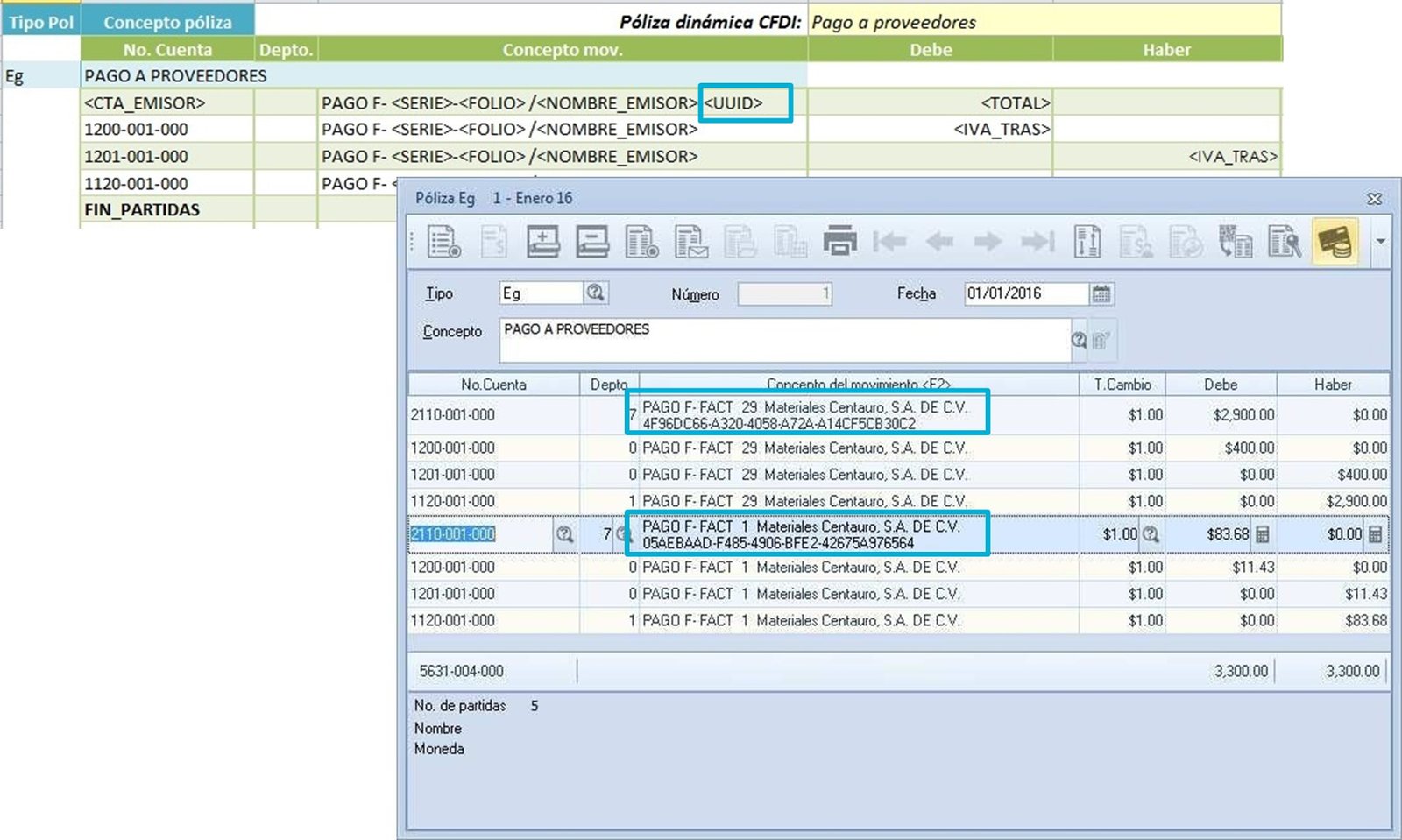Click the remove entry (minus) toolbar icon
The width and height of the screenshot is (1402, 840).
point(592,241)
